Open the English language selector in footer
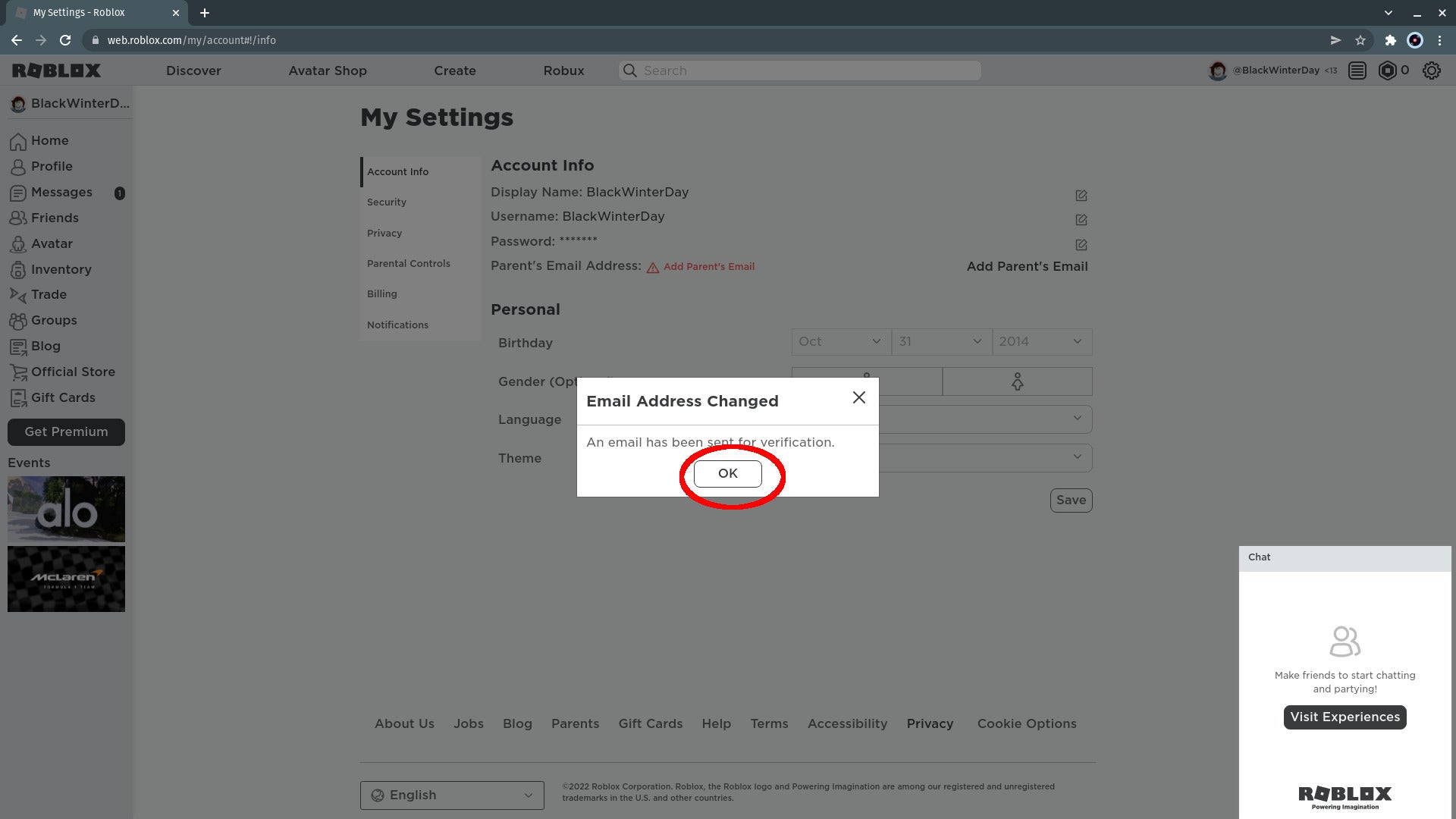The width and height of the screenshot is (1456, 819). pyautogui.click(x=452, y=795)
